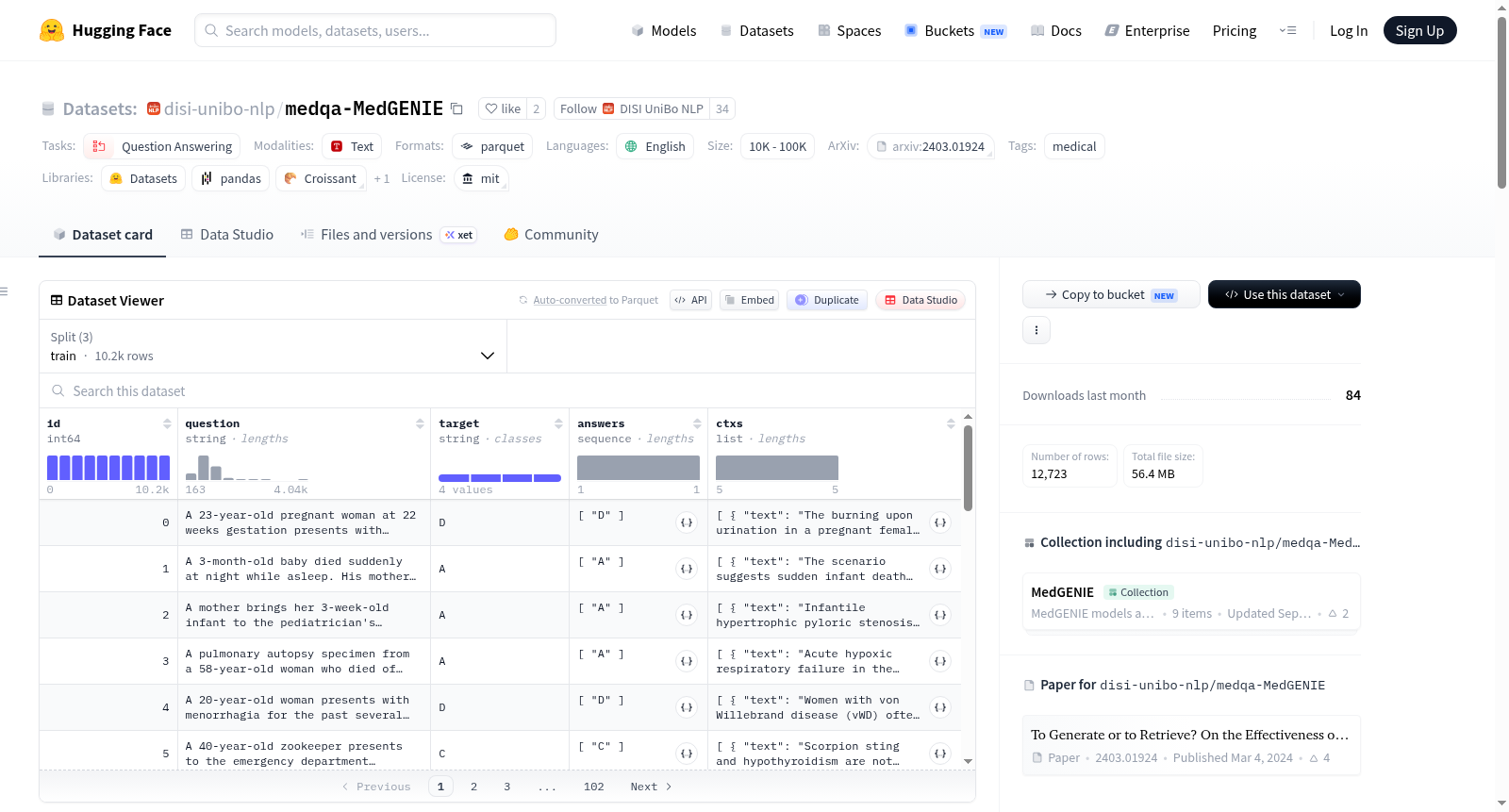
Task: Show the additional libraries +1 expander
Action: [x=381, y=178]
